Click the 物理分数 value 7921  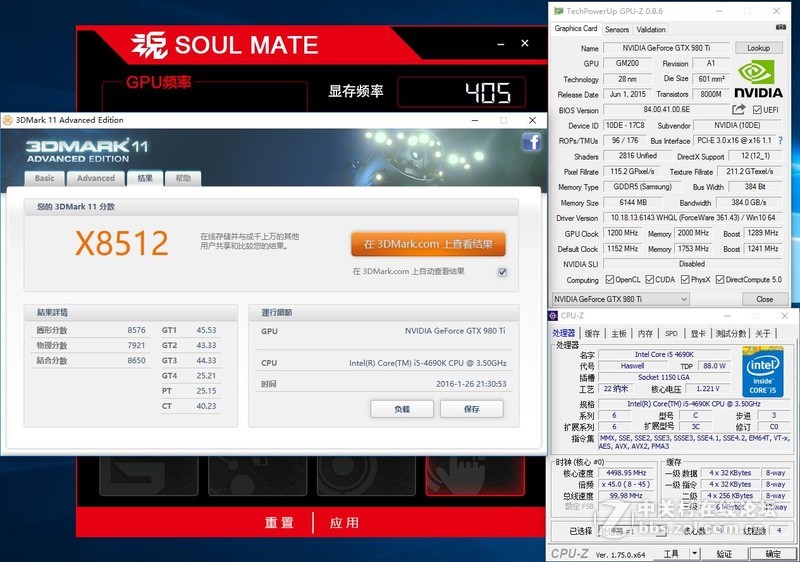pos(136,345)
